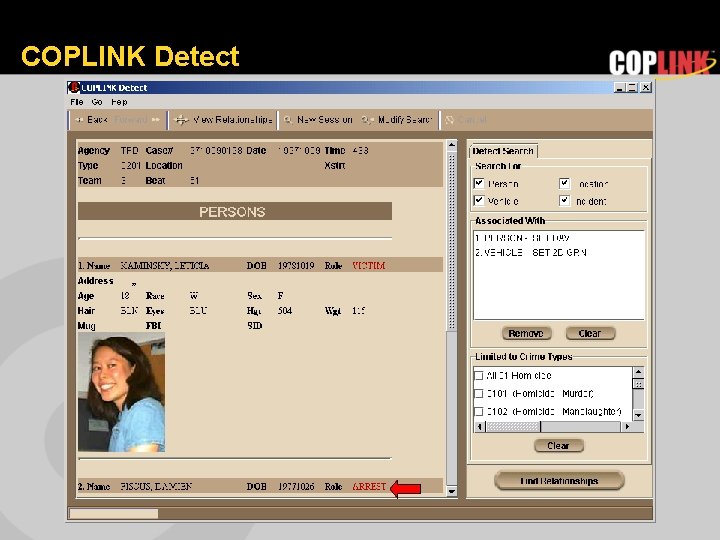The image size is (720, 540).
Task: Click the VICTIM role label
Action: 368,265
